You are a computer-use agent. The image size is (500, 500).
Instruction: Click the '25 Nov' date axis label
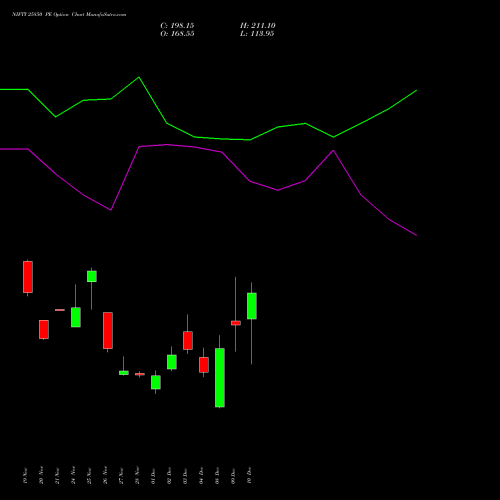coord(90,476)
